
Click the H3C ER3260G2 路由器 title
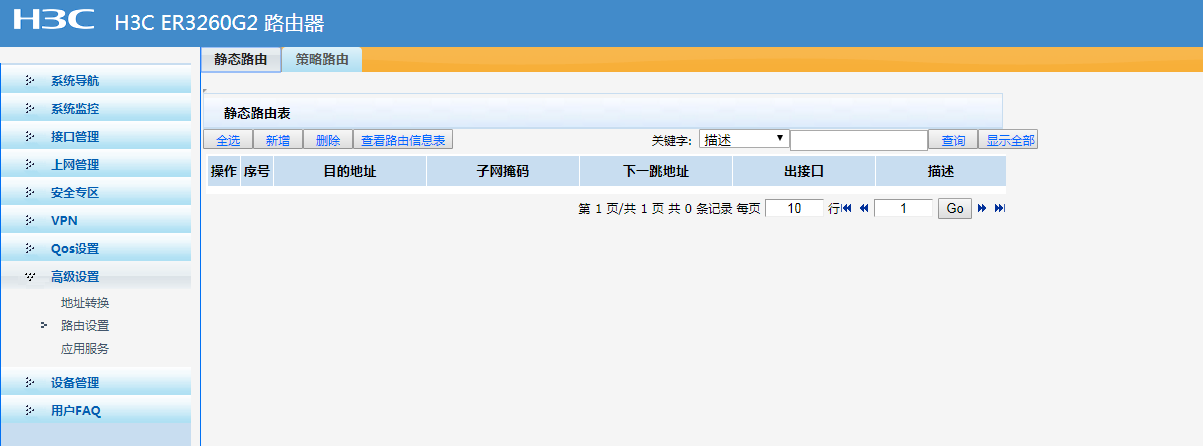pyautogui.click(x=219, y=23)
